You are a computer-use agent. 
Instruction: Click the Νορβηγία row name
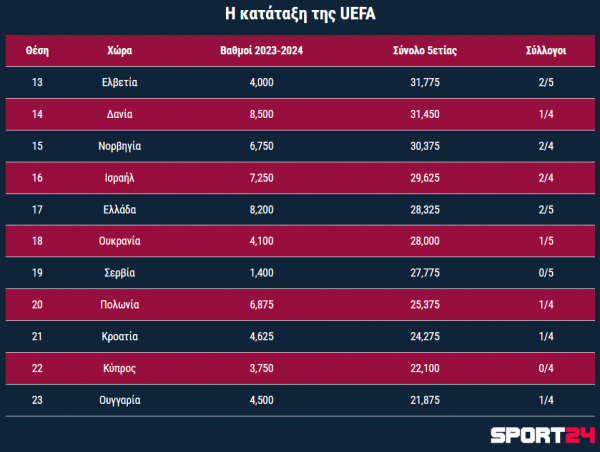[x=119, y=146]
